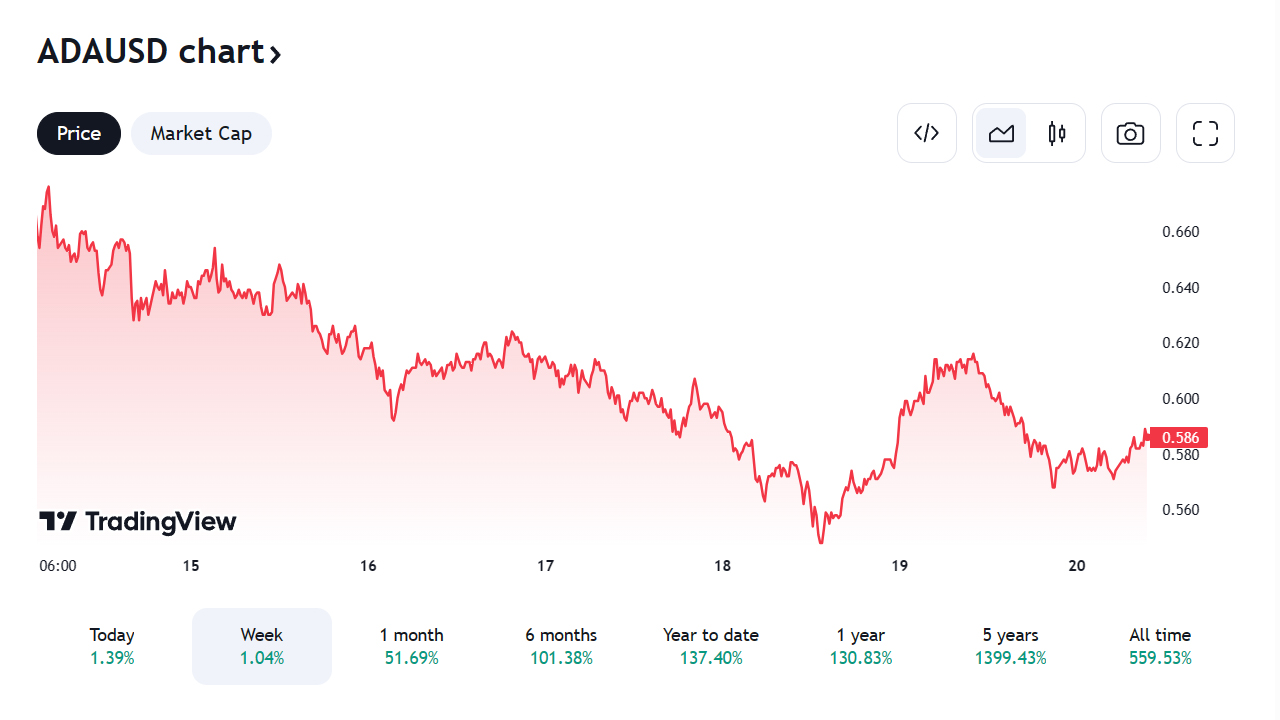
Task: Select the All time range
Action: (1160, 646)
